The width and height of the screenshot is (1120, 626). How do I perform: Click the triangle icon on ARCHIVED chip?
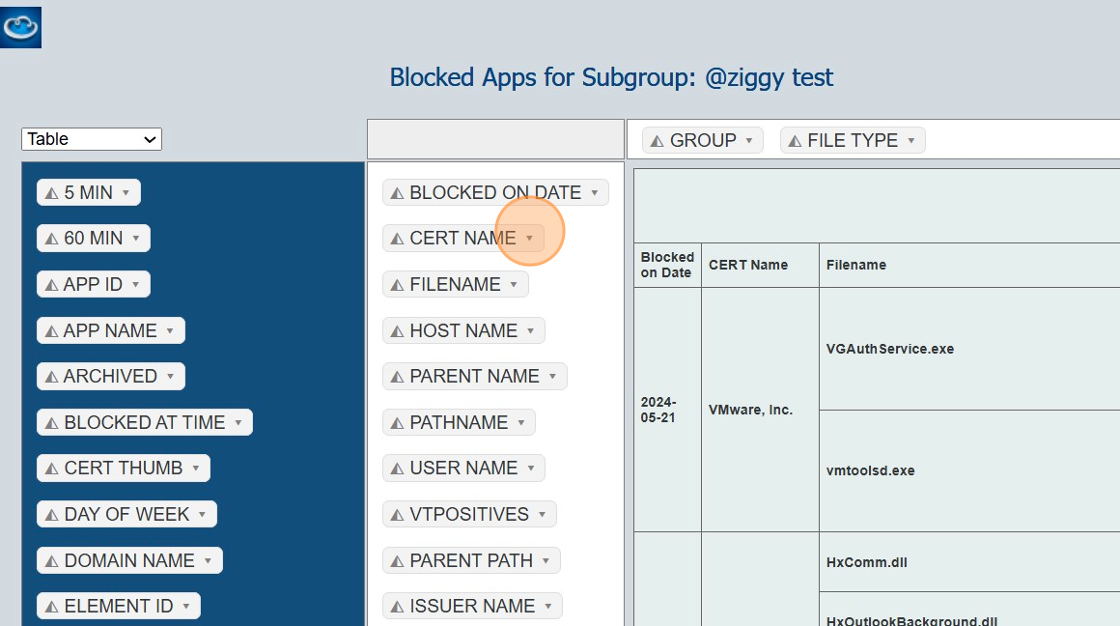pyautogui.click(x=52, y=377)
